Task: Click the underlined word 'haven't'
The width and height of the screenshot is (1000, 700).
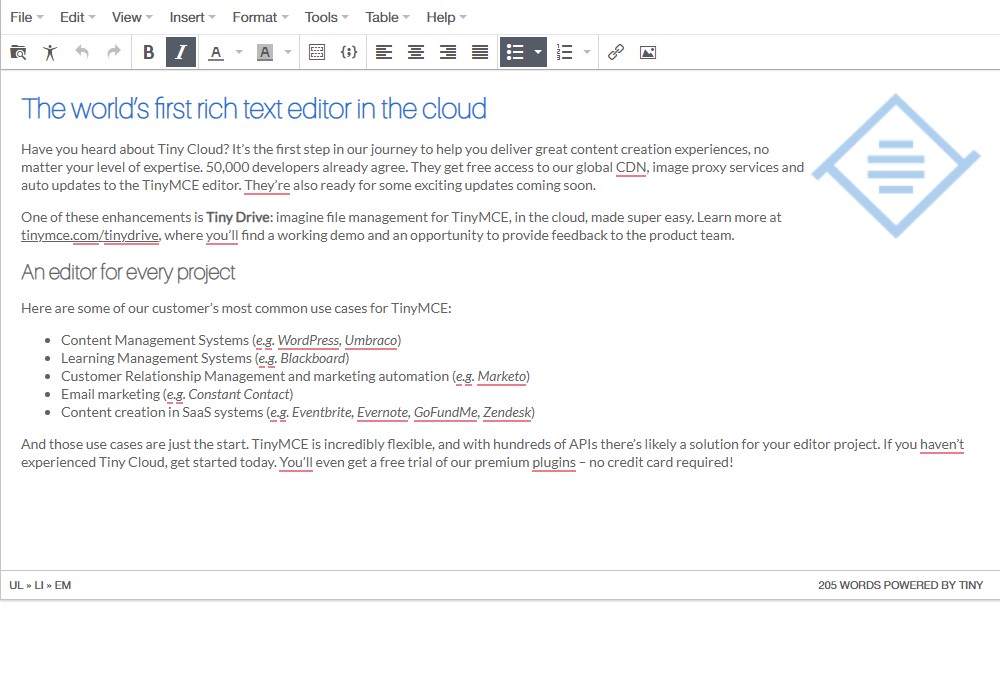Action: (x=942, y=444)
